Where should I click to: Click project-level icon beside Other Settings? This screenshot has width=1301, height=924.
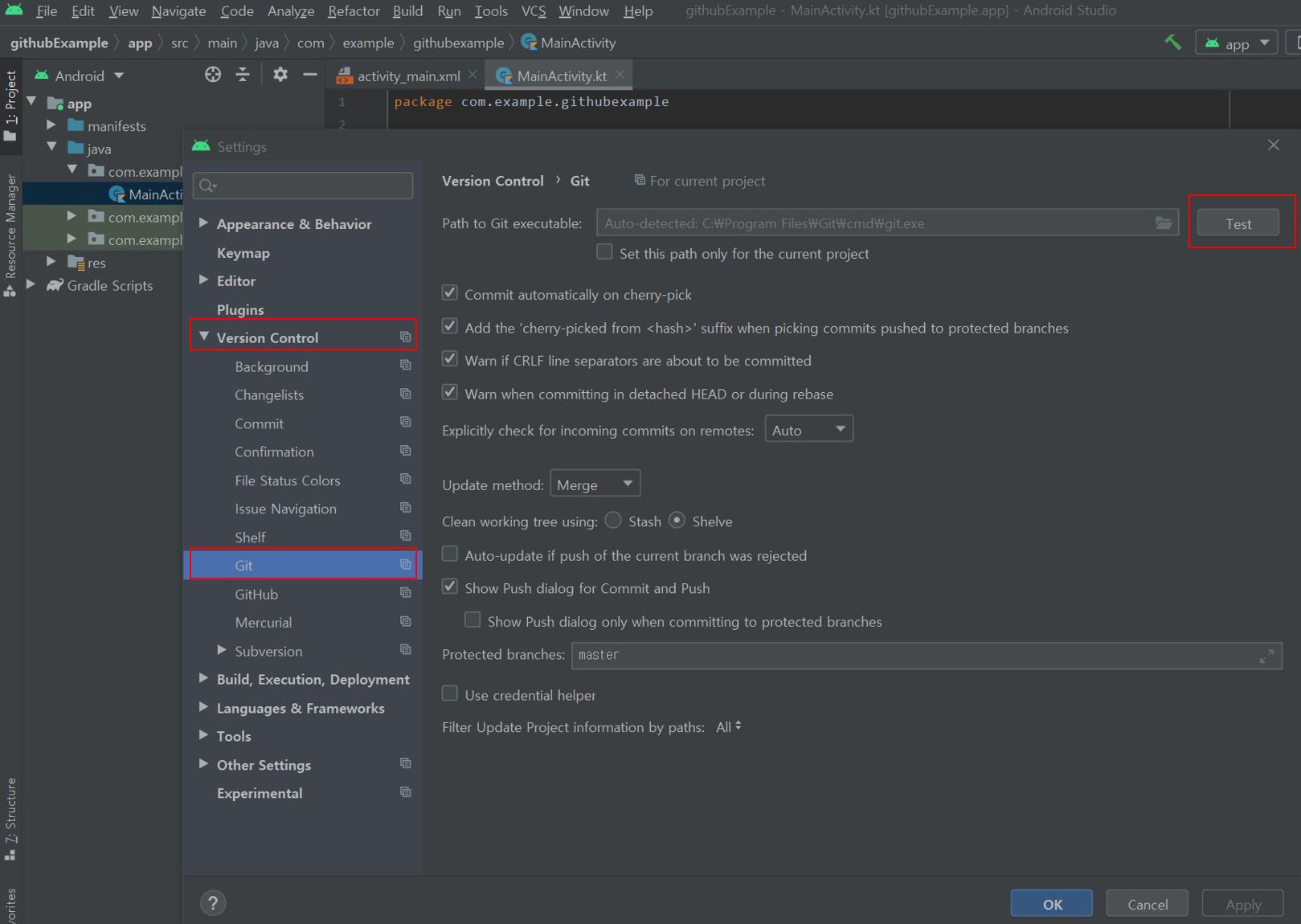406,763
